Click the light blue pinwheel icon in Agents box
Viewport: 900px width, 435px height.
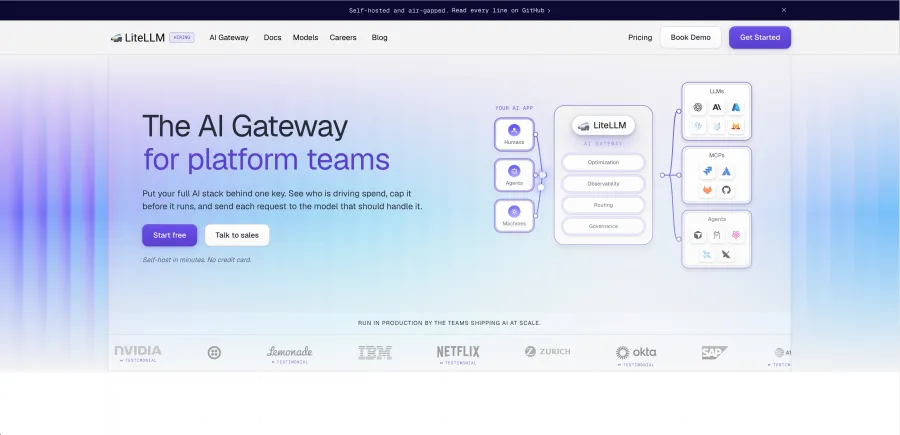(707, 254)
